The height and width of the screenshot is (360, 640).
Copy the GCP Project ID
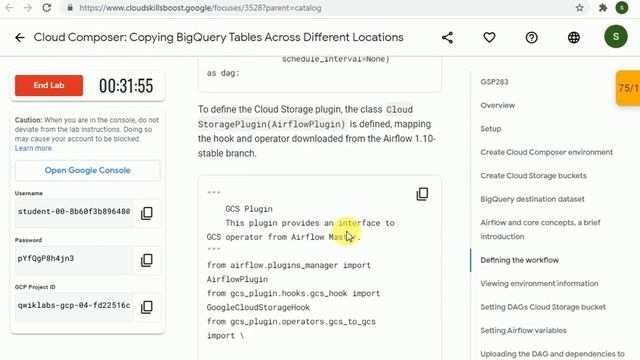tap(147, 307)
